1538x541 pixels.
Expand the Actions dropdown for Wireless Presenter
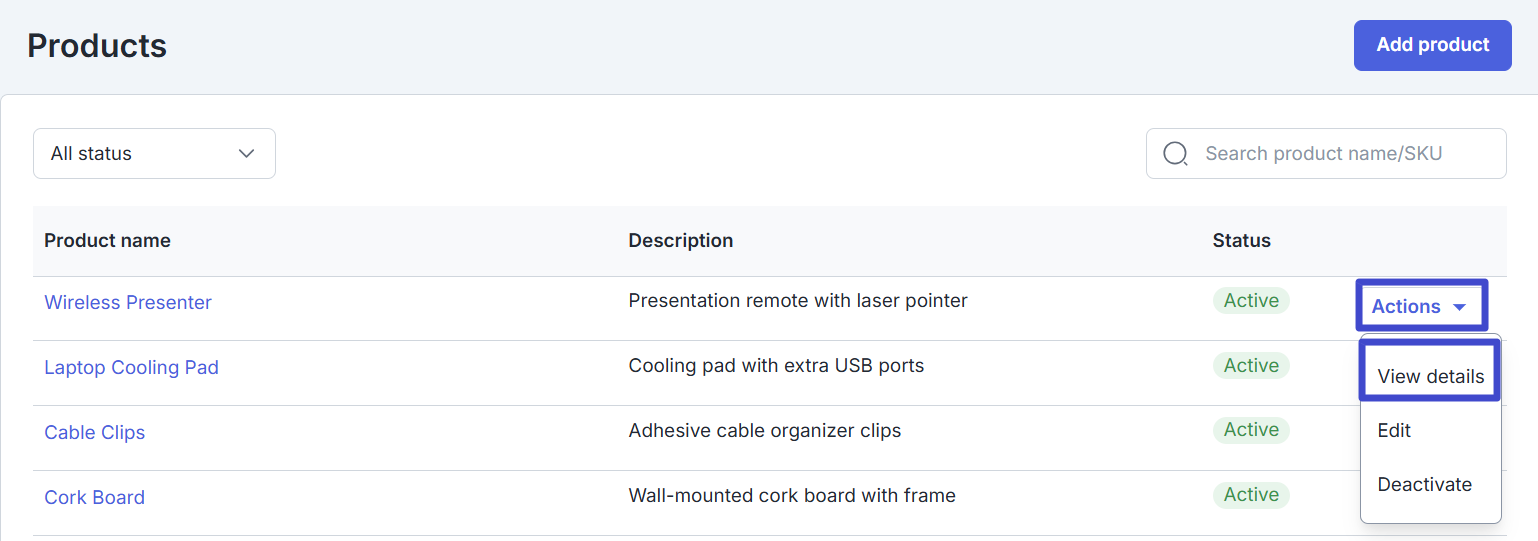pos(1419,306)
